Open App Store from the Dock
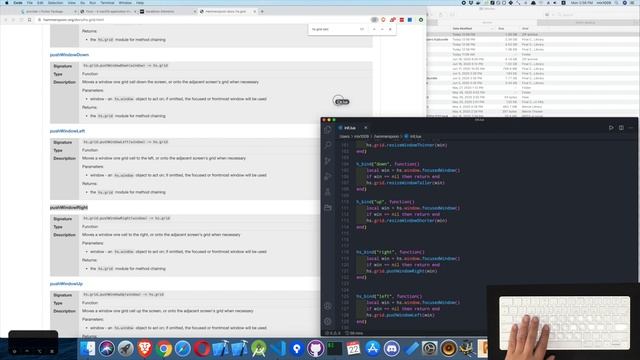 (372, 349)
